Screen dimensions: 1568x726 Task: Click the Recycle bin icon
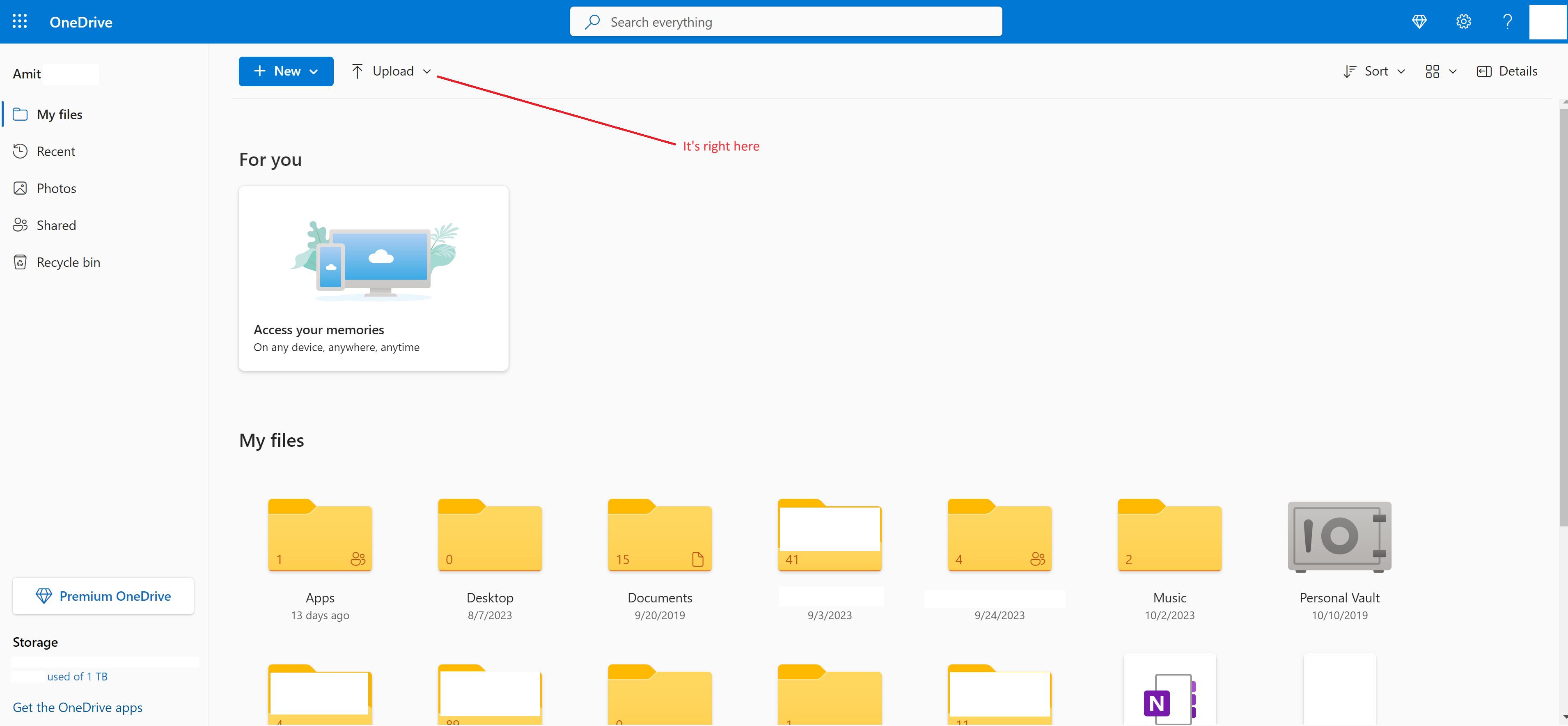point(20,262)
